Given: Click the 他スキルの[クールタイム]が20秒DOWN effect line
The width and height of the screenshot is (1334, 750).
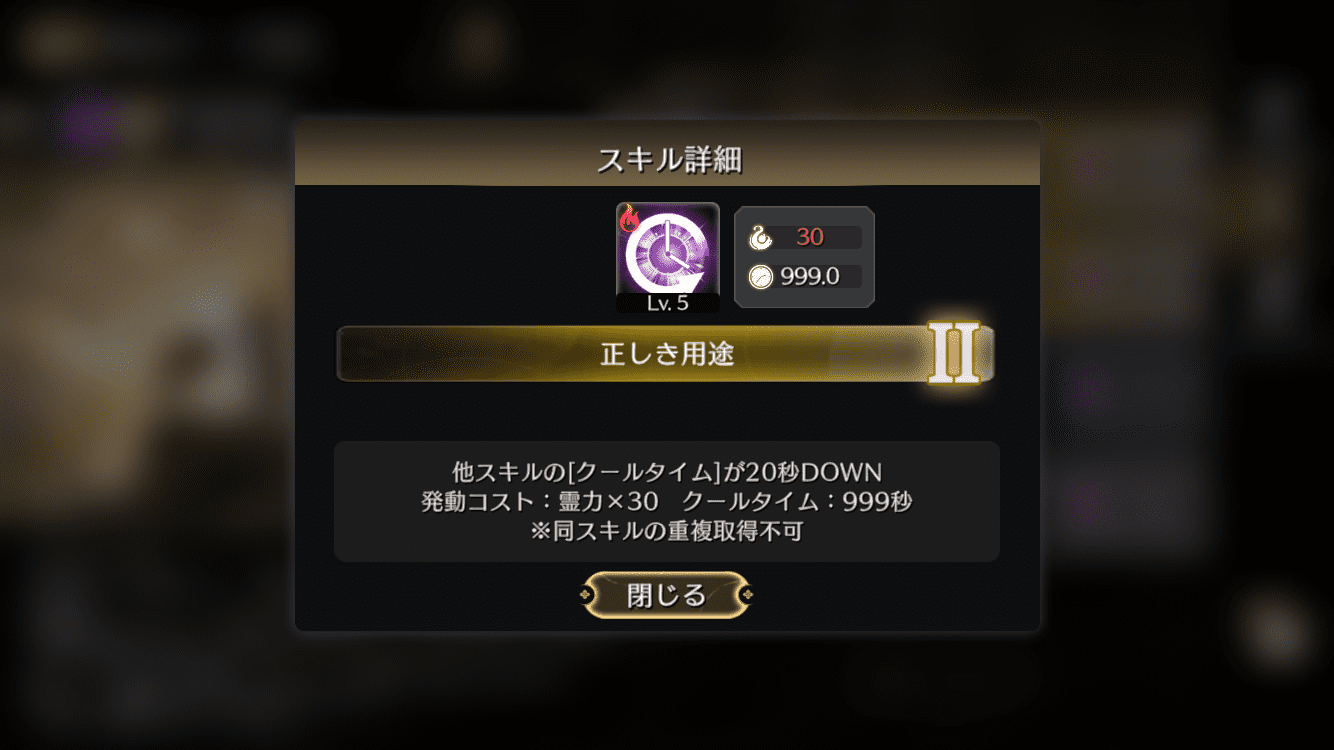Looking at the screenshot, I should coord(667,471).
